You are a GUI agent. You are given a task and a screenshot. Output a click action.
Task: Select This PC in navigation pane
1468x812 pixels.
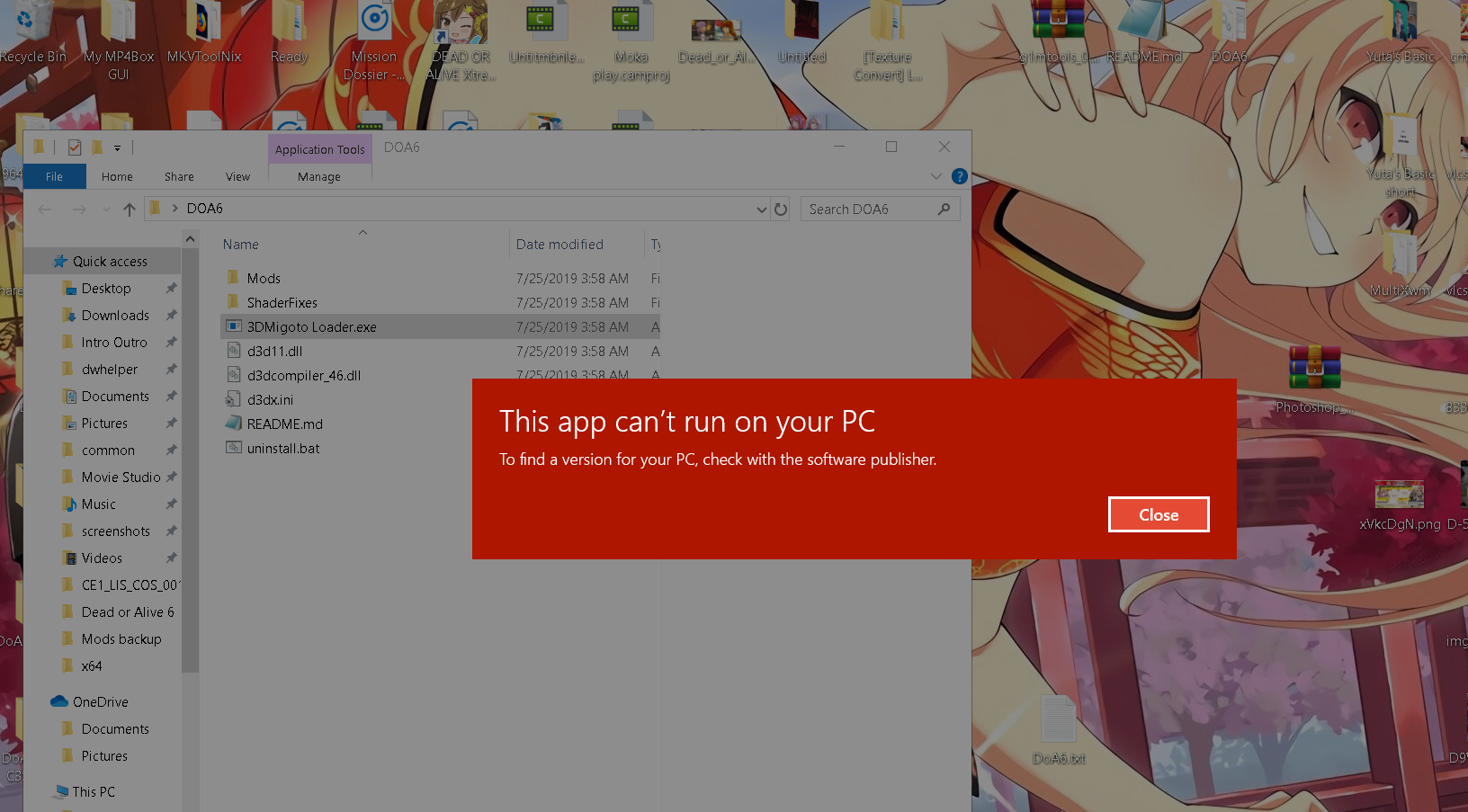tap(94, 791)
